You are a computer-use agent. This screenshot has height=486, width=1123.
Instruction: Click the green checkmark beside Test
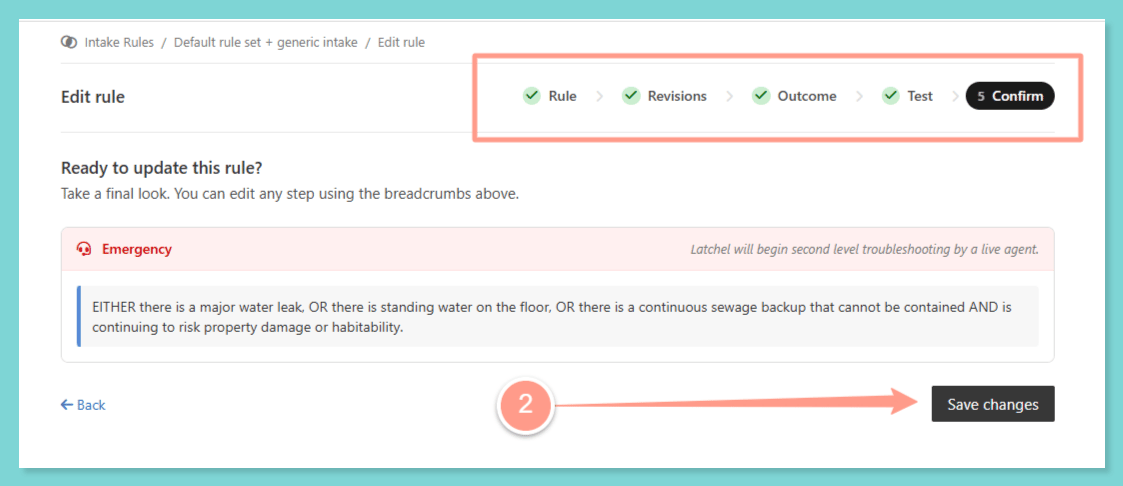890,96
